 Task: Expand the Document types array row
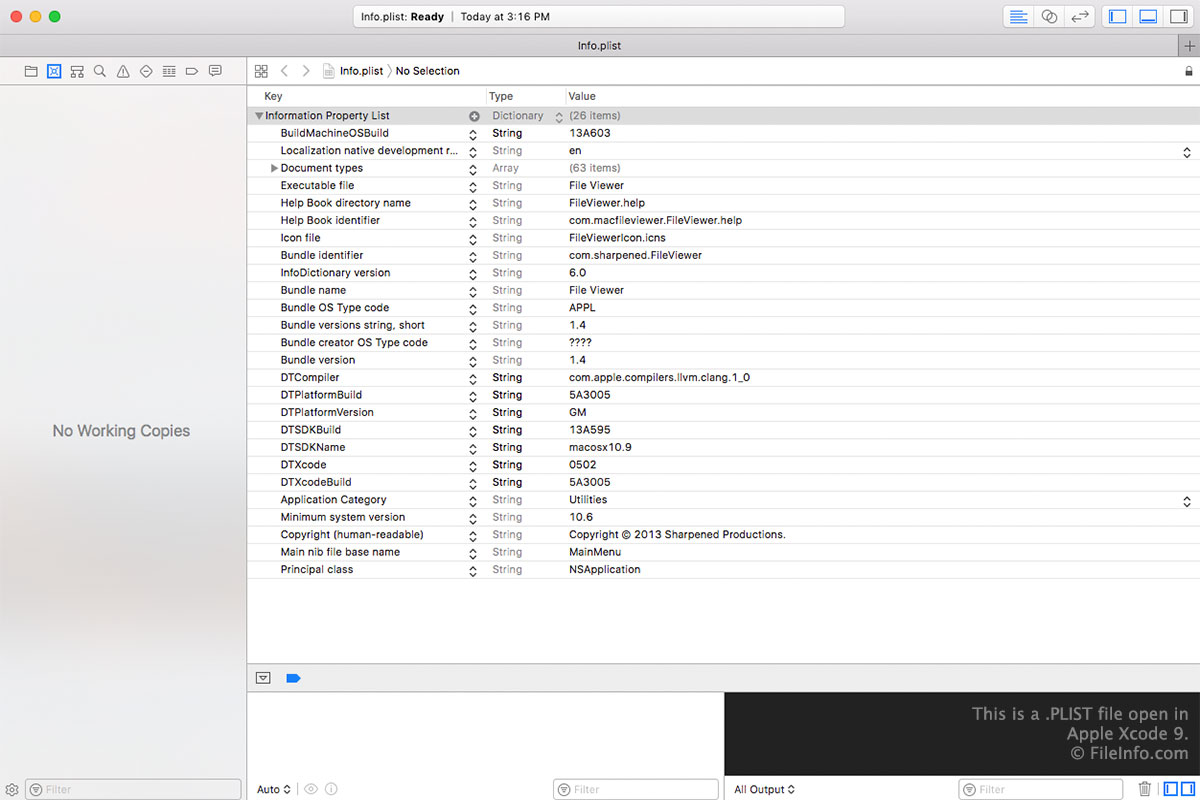[275, 168]
